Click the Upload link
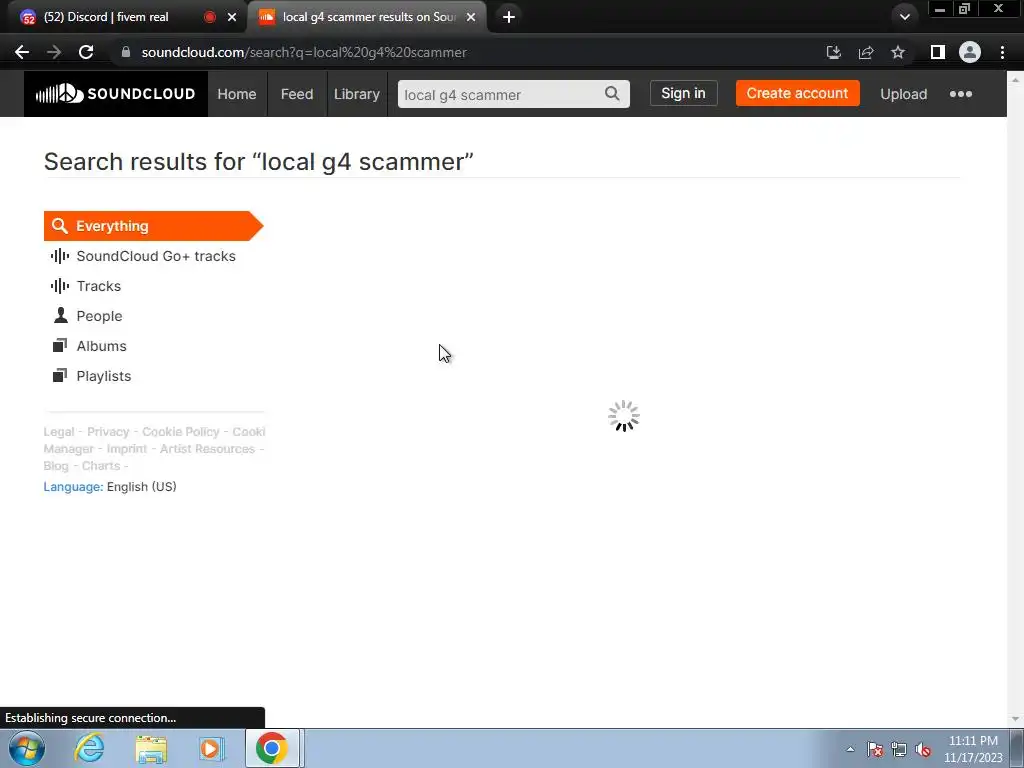Viewport: 1024px width, 768px height. point(903,94)
